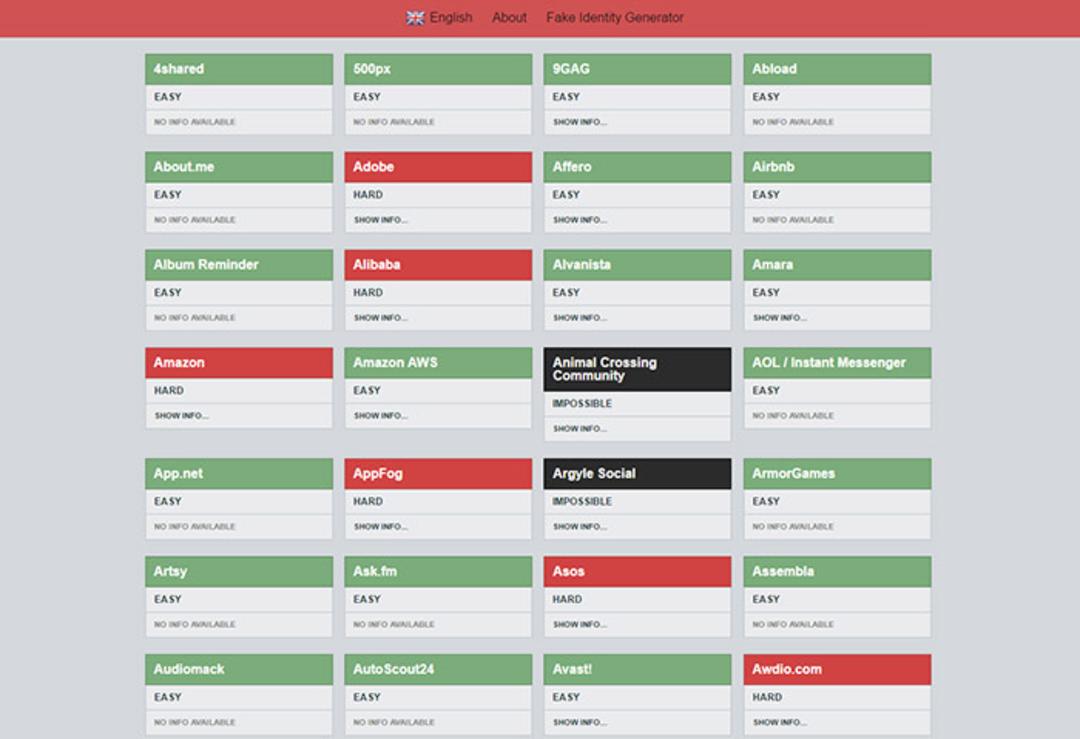Expand Show Info under Animal Crossing Community

pos(580,428)
